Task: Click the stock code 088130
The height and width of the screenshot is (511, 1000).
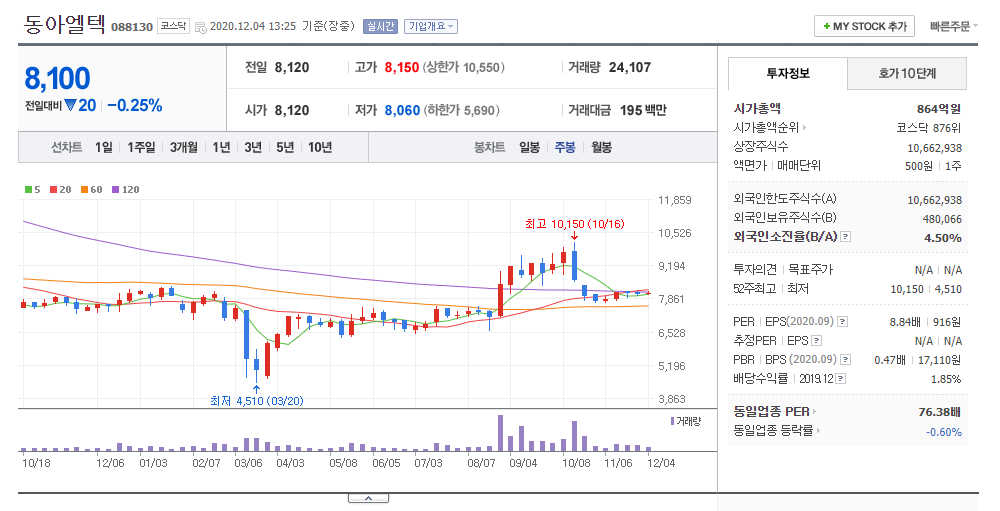Action: click(x=132, y=27)
